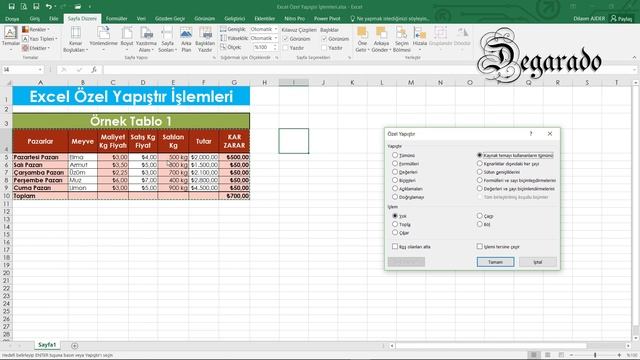Open the Dosya file tab

12,18
